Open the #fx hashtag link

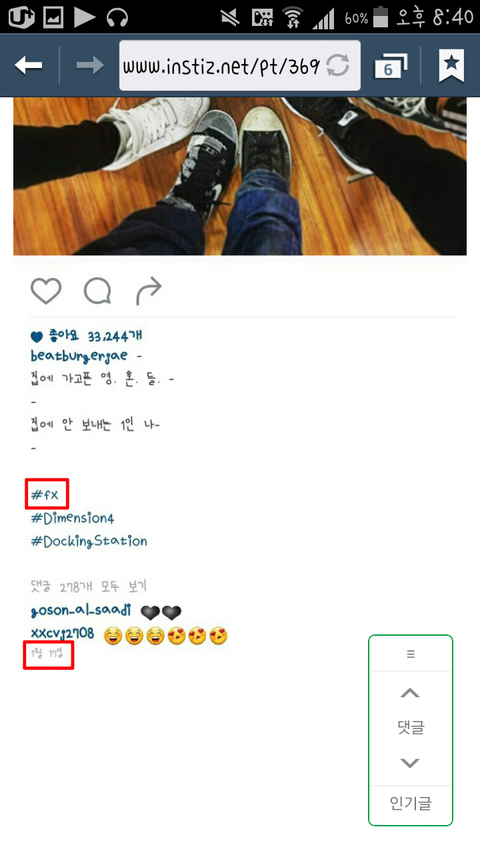45,495
